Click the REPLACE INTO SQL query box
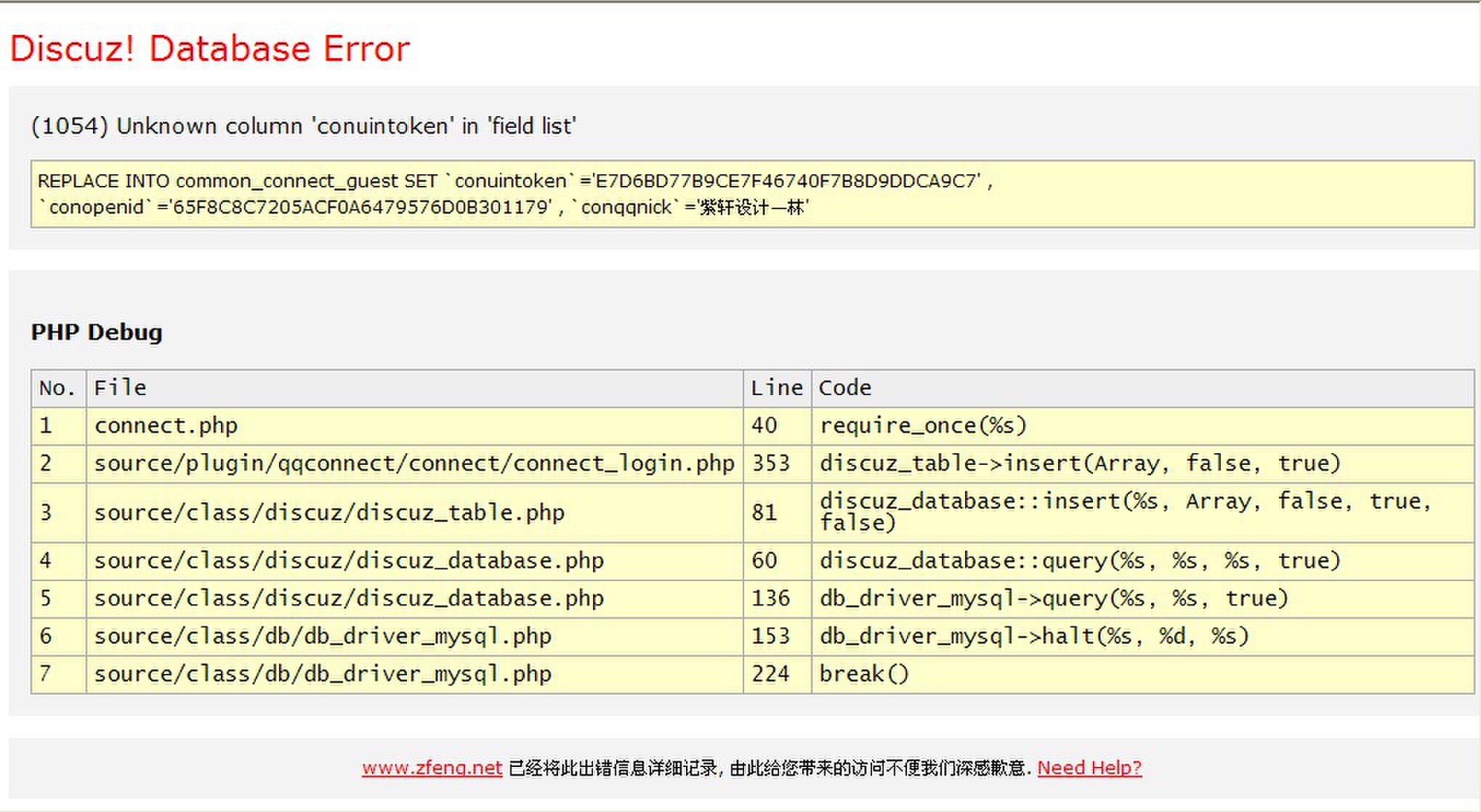Viewport: 1481px width, 812px height. 752,194
